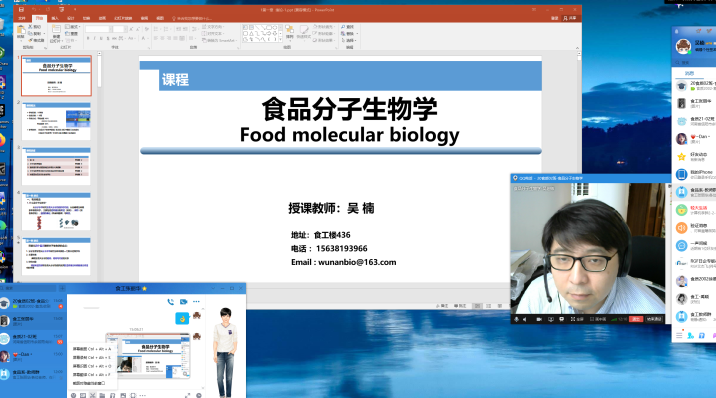Click the end-call button in QQ call window
The image size is (716, 398).
click(654, 319)
